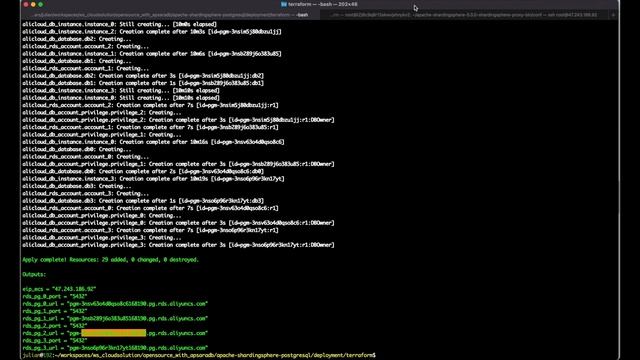Image resolution: width=640 pixels, height=360 pixels.
Task: Click the privilege_3 'Creation complete after 3s' line
Action: pos(178,244)
